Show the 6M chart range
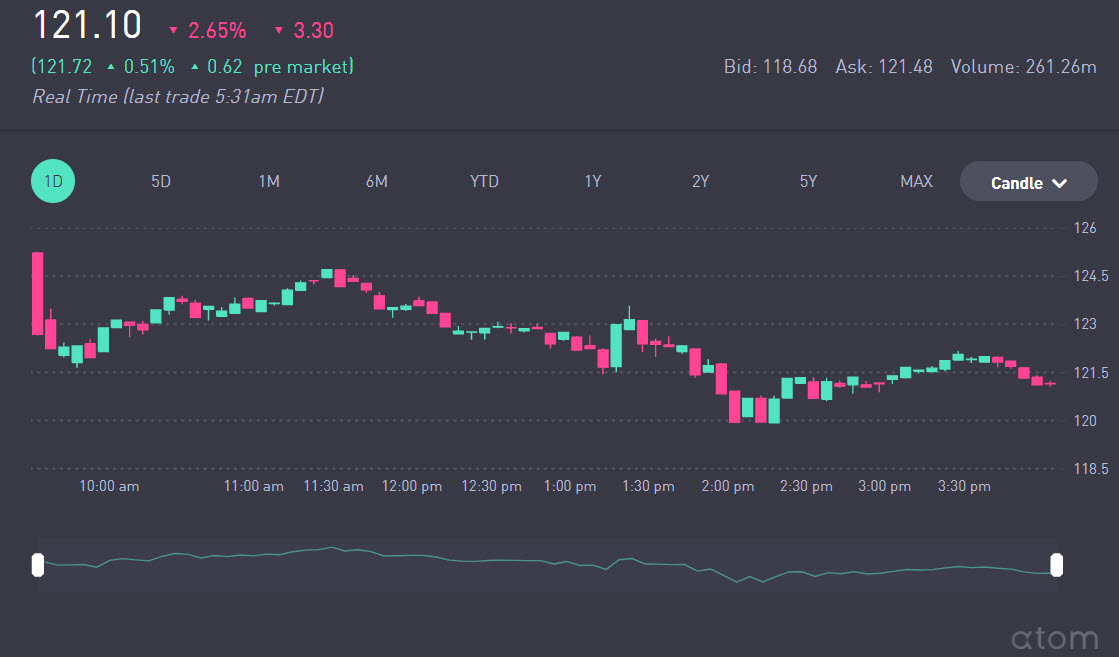This screenshot has width=1119, height=657. [376, 181]
